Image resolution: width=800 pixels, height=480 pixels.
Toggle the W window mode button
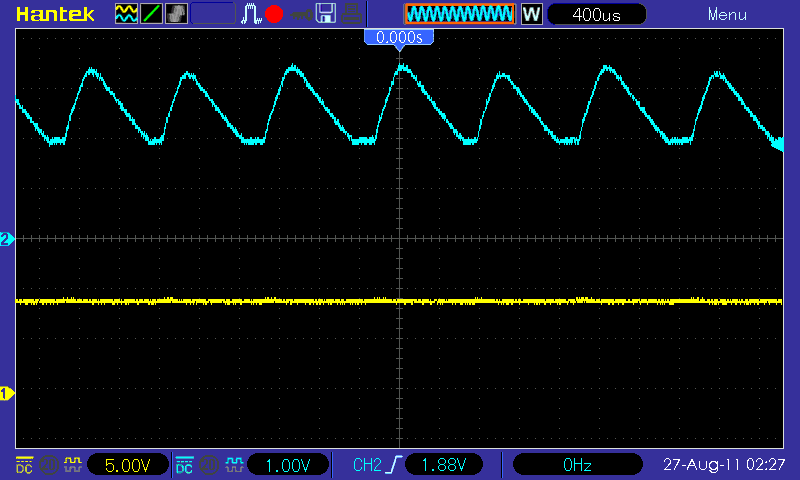click(x=531, y=14)
